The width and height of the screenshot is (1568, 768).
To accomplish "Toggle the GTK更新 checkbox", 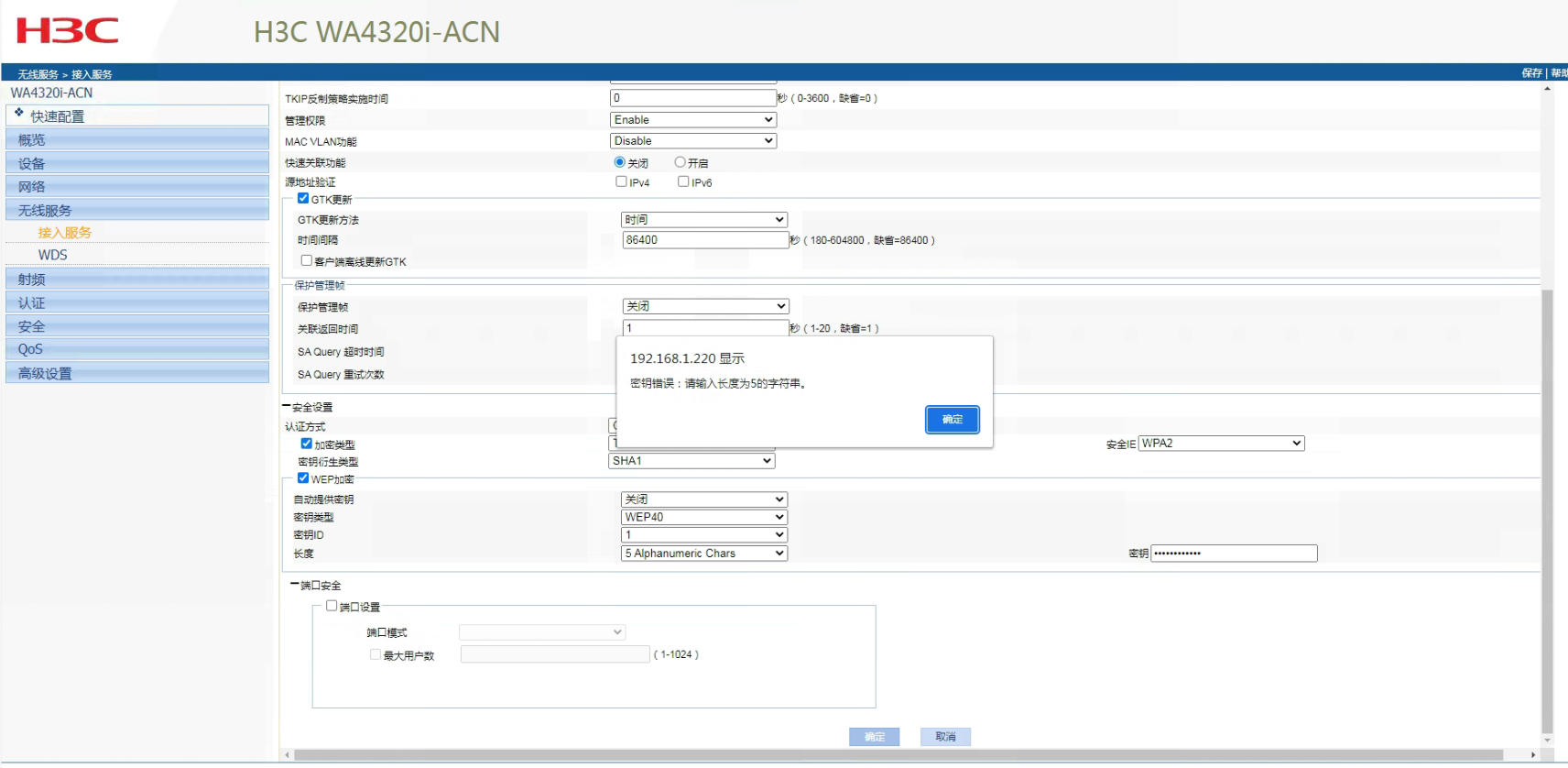I will pos(303,198).
